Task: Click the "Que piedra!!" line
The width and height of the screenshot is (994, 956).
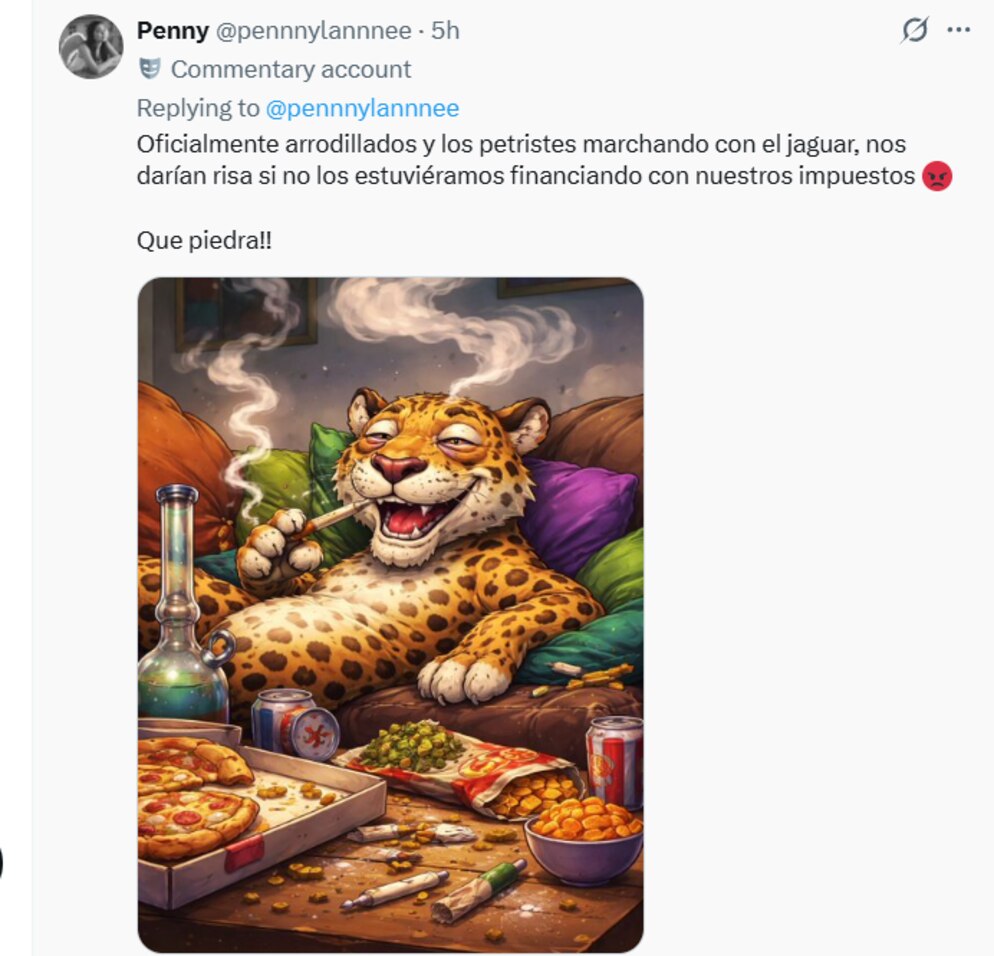Action: [203, 242]
